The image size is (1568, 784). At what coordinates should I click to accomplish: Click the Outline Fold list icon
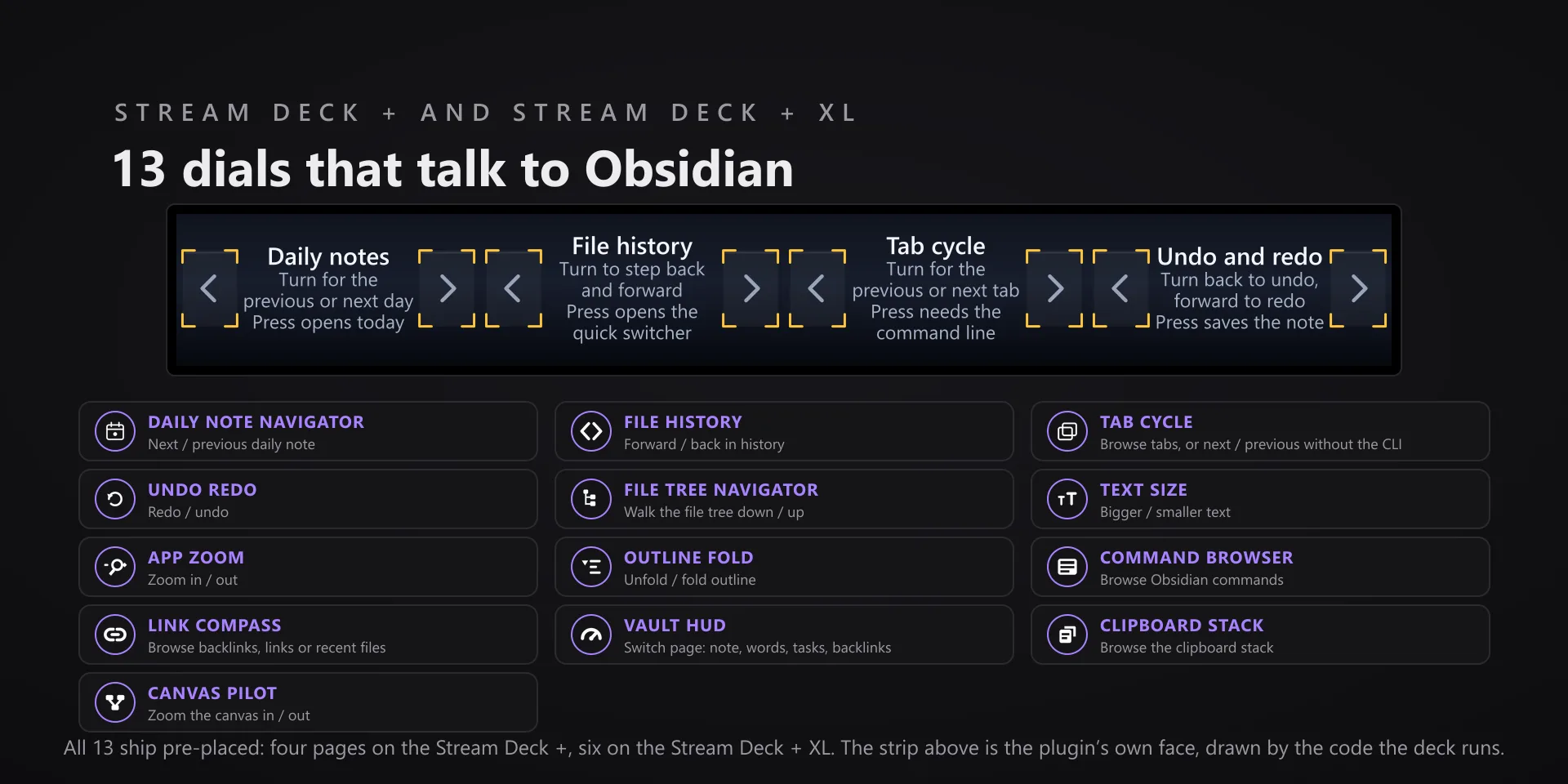[x=591, y=567]
